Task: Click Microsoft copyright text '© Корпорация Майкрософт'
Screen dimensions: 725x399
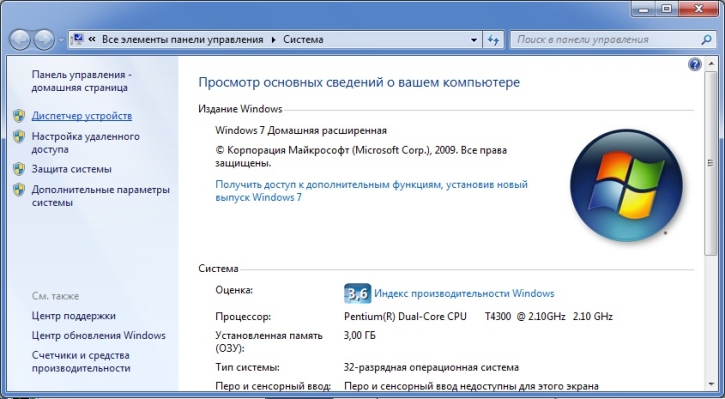Action: point(361,157)
